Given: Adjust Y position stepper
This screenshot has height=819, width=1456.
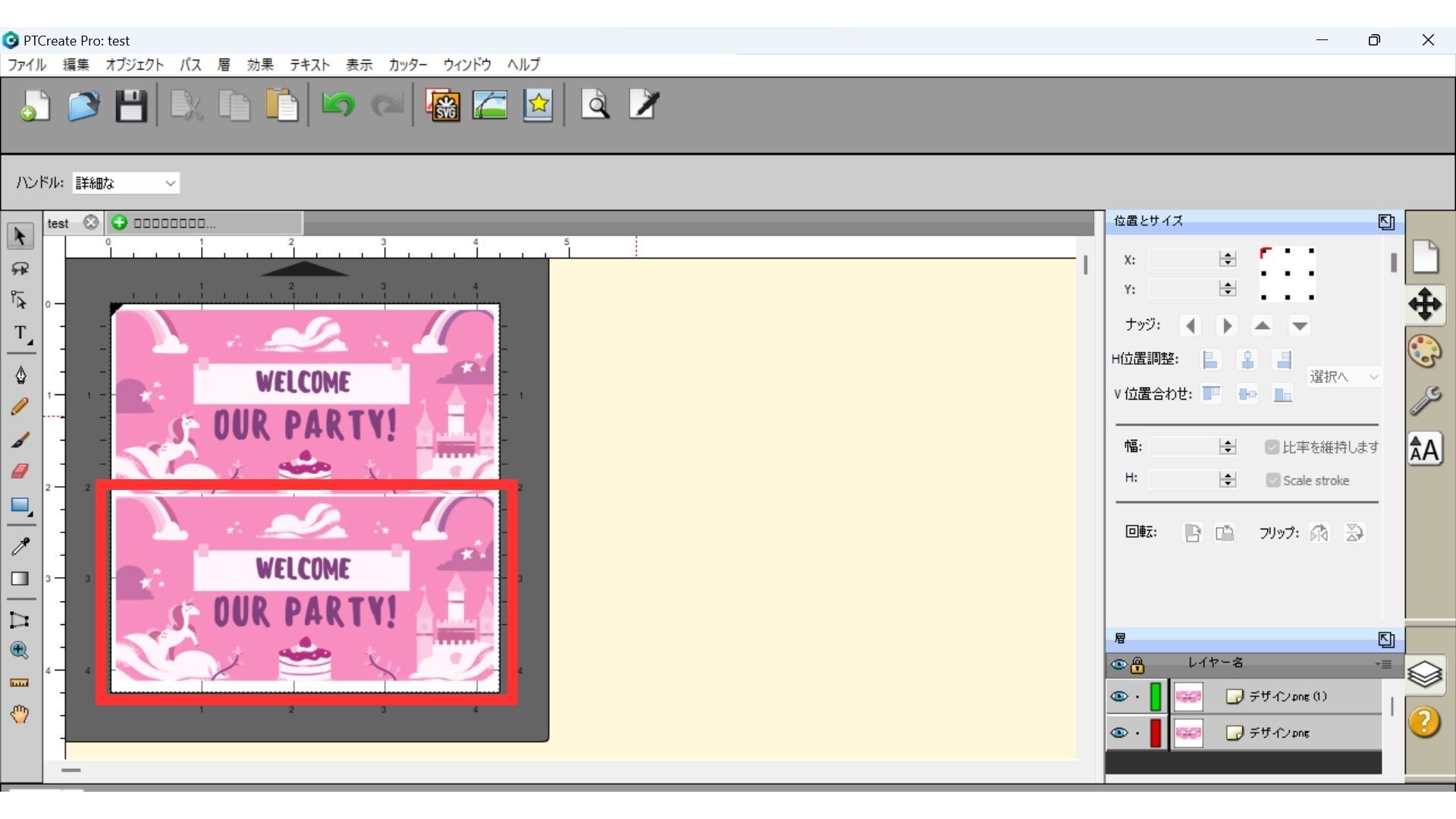Looking at the screenshot, I should coord(1228,289).
